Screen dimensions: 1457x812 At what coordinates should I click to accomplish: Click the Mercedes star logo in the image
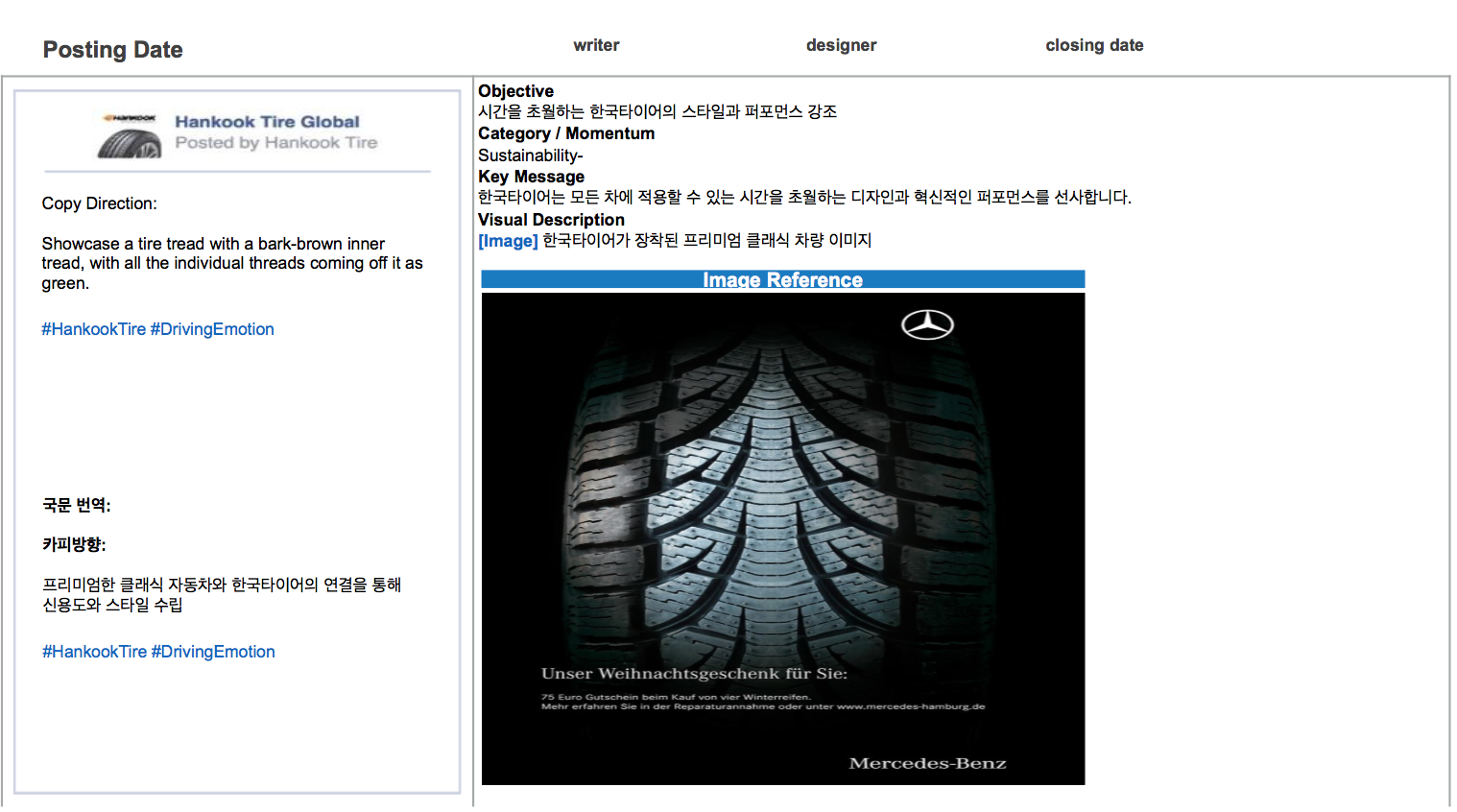click(x=927, y=324)
